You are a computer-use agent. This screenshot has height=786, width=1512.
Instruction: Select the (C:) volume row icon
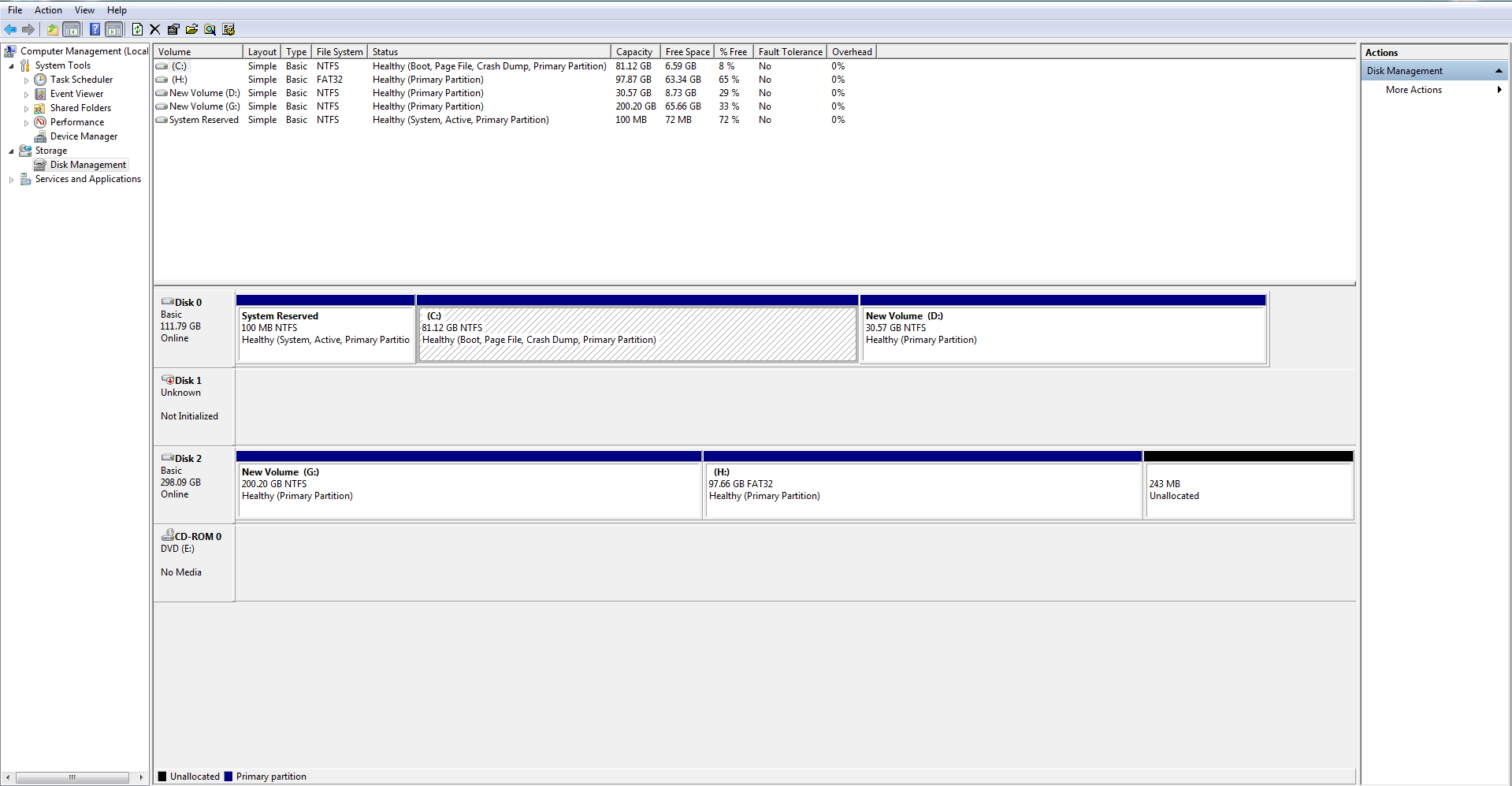162,66
